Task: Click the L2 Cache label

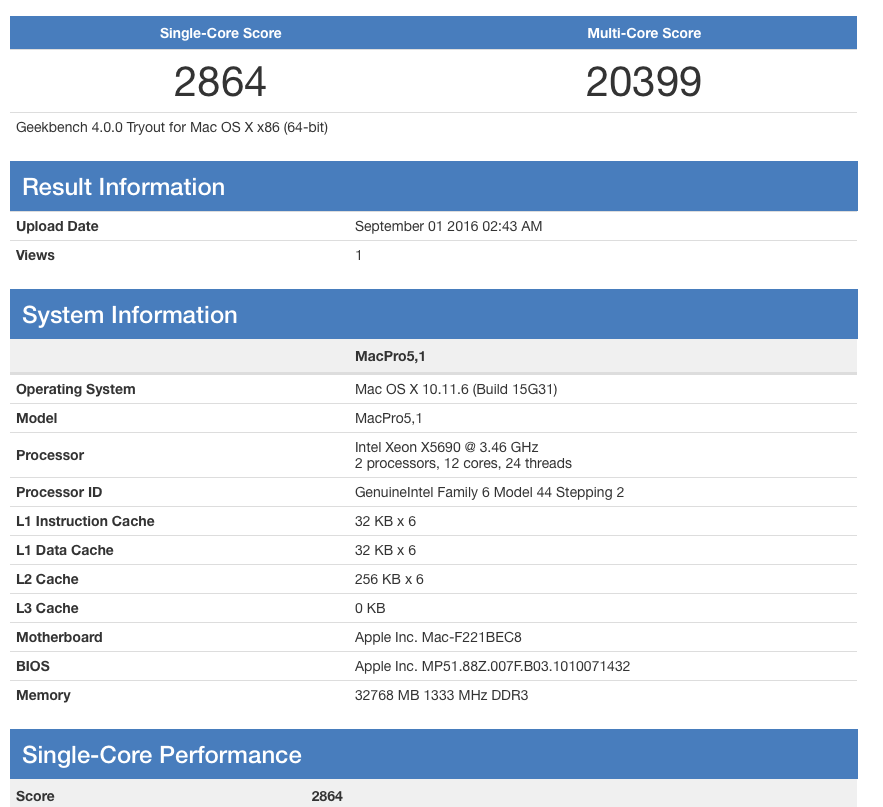Action: (x=47, y=579)
